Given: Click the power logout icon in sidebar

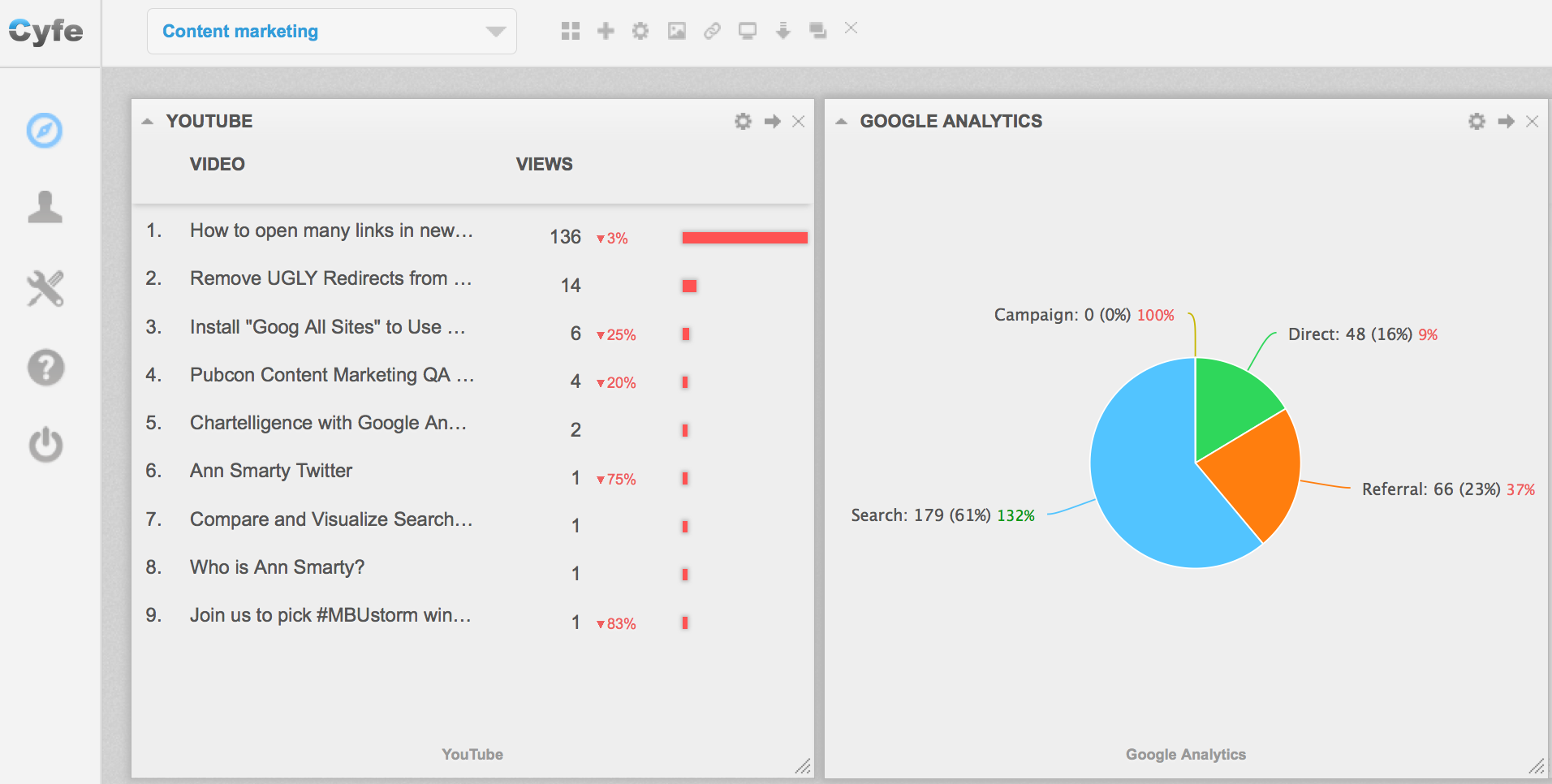Looking at the screenshot, I should (x=45, y=444).
